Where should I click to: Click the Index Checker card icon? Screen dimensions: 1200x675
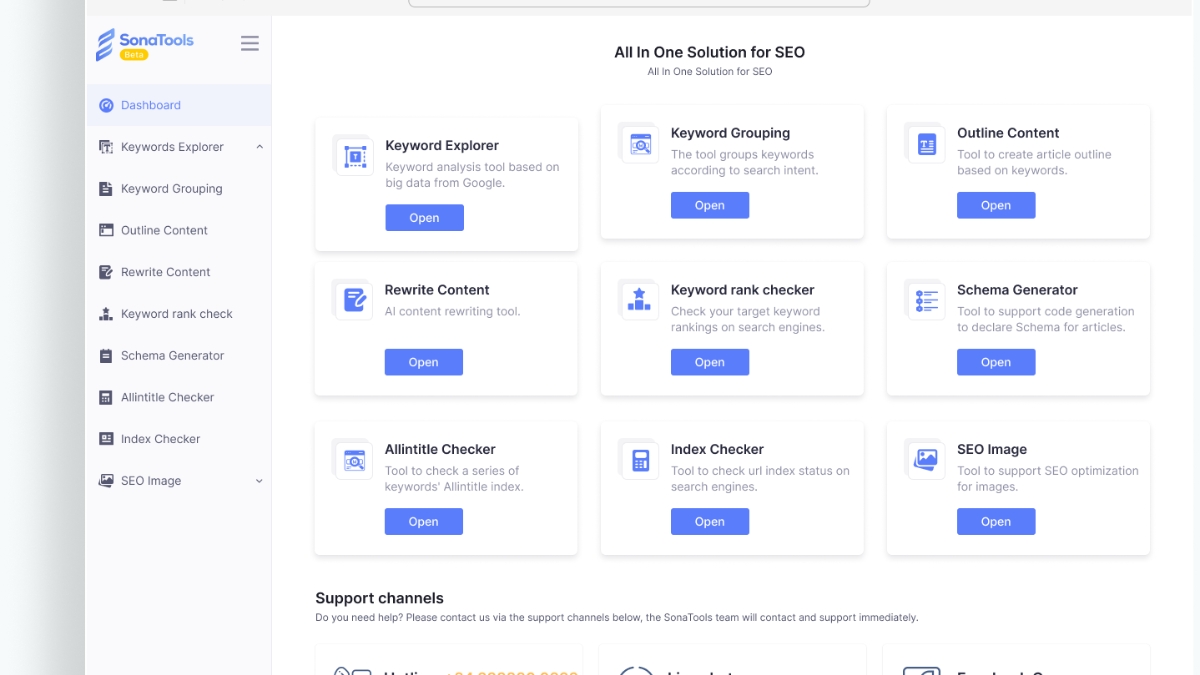click(x=640, y=460)
